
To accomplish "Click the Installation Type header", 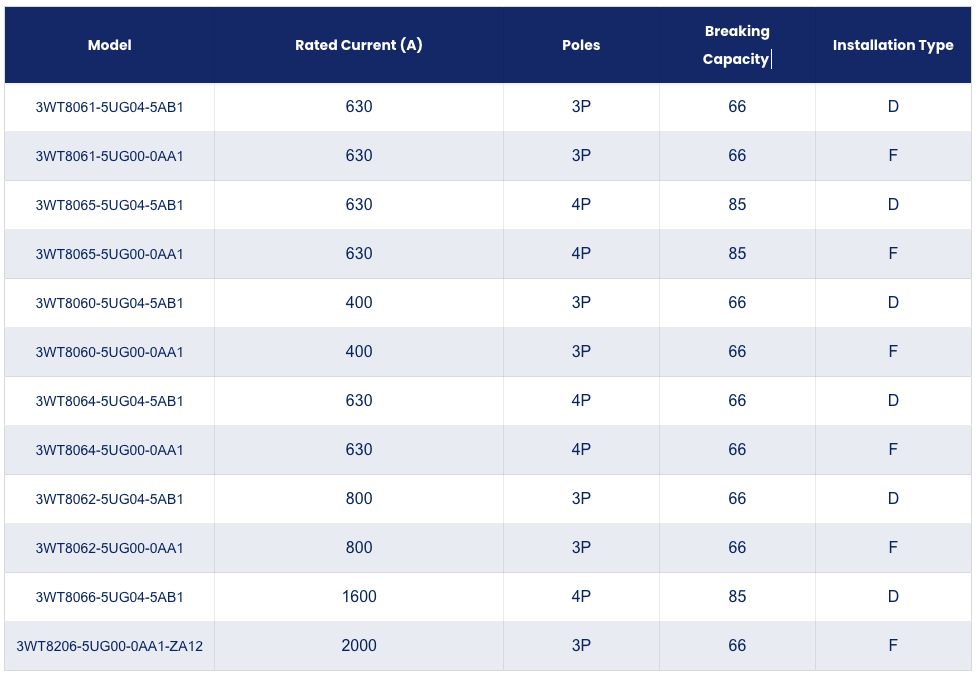I will pos(893,45).
